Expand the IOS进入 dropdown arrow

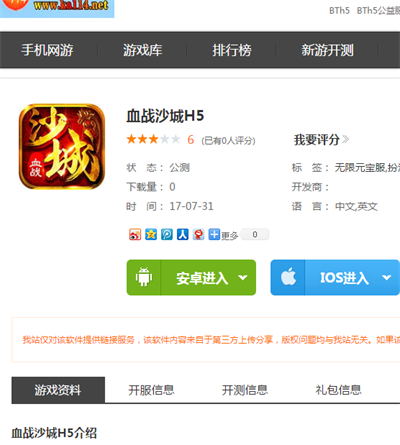pos(386,277)
